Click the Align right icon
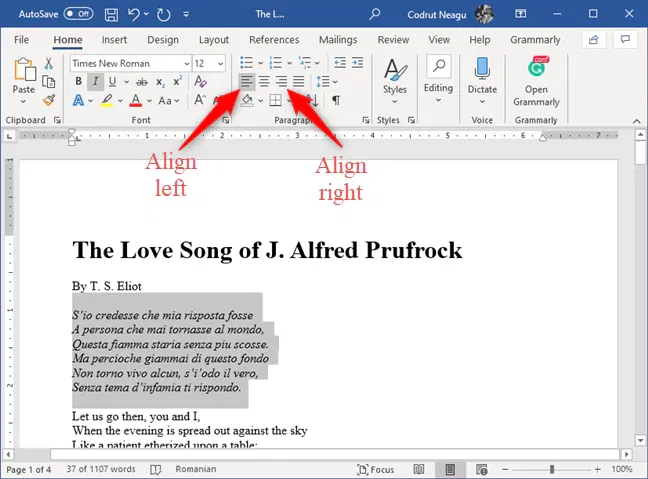648x479 pixels. tap(282, 82)
